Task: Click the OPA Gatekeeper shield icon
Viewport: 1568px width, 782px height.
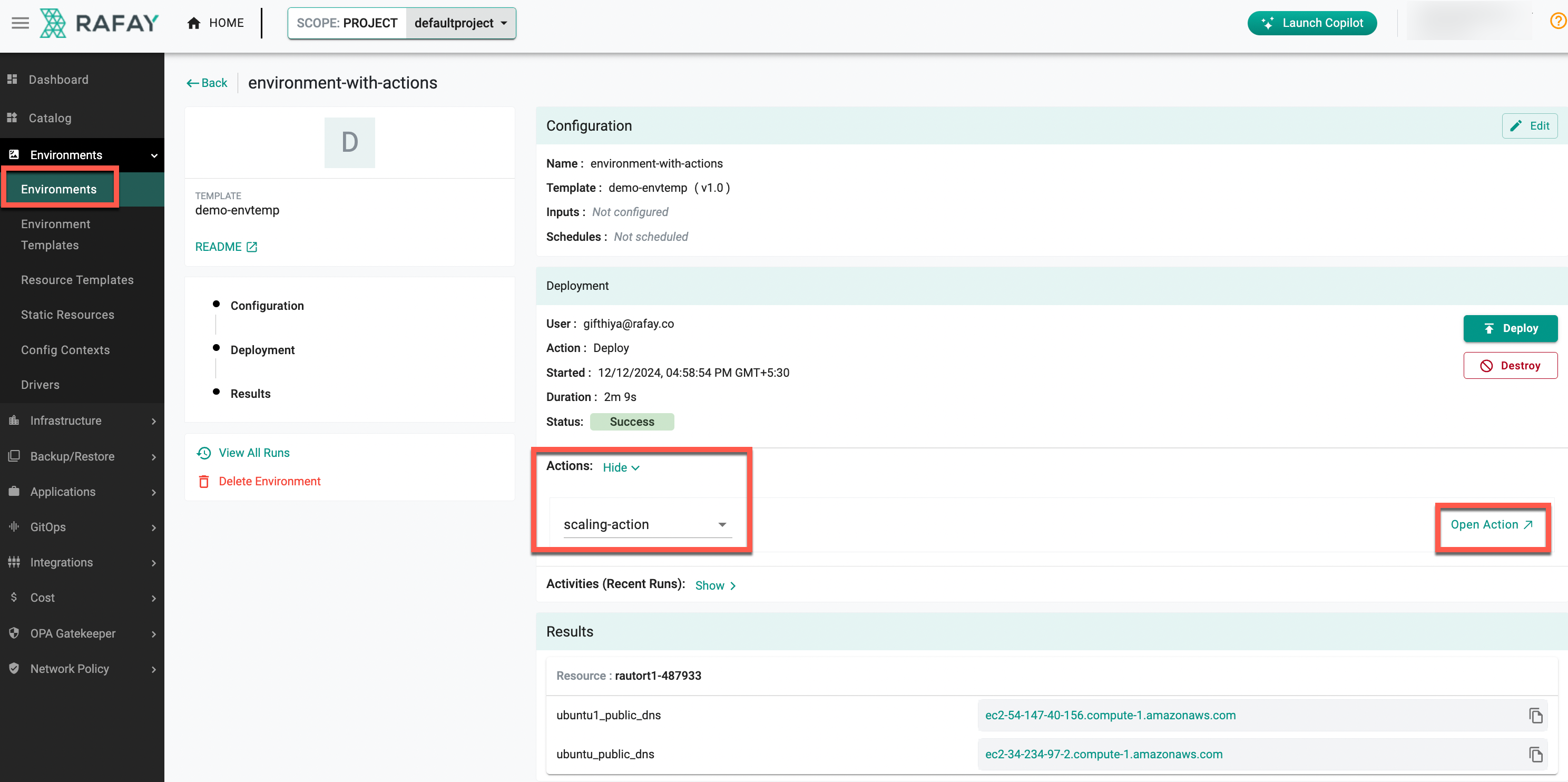Action: click(x=14, y=633)
